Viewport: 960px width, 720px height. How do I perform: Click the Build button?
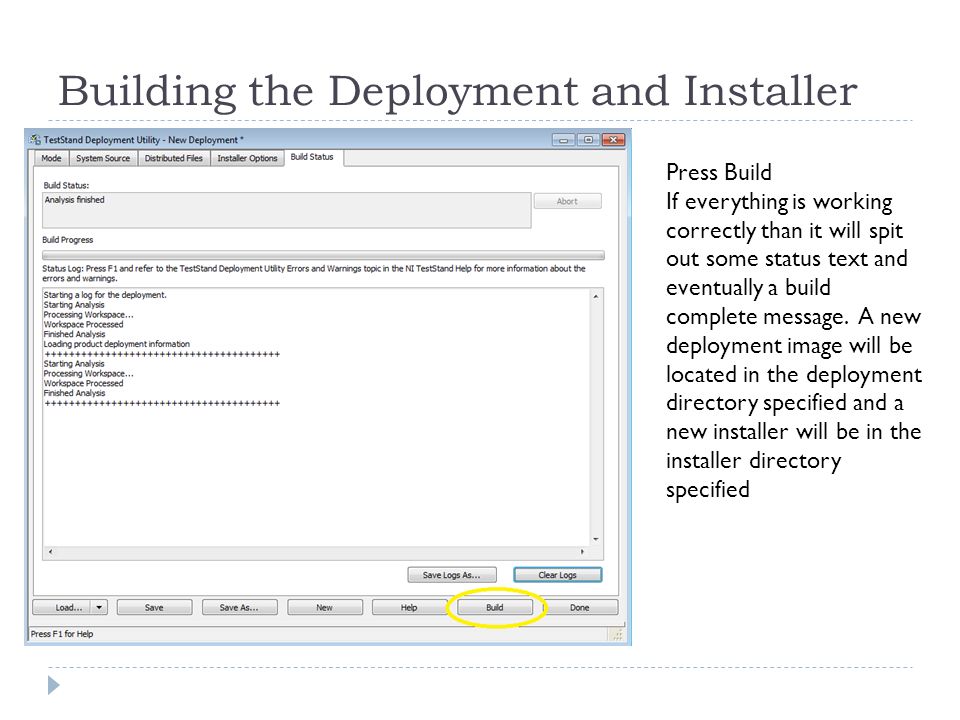495,607
